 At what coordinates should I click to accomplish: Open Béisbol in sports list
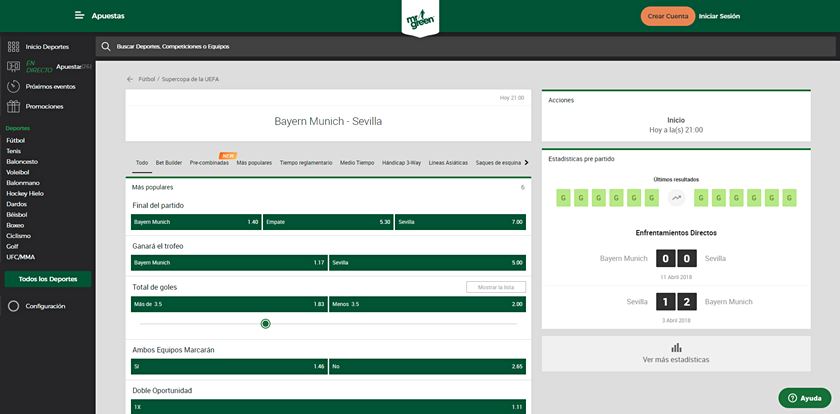pyautogui.click(x=17, y=215)
